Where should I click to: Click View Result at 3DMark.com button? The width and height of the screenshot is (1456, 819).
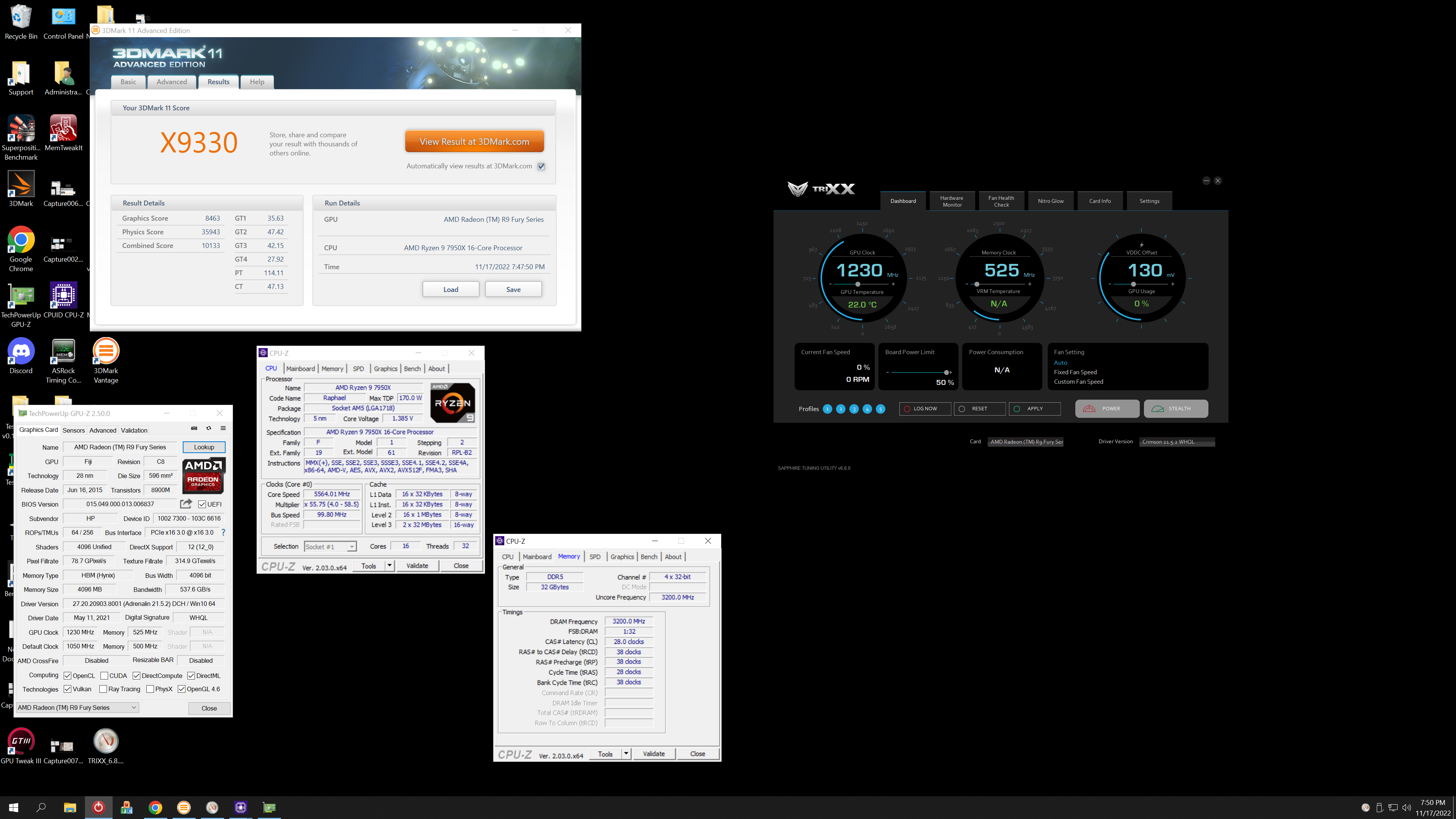pyautogui.click(x=474, y=141)
